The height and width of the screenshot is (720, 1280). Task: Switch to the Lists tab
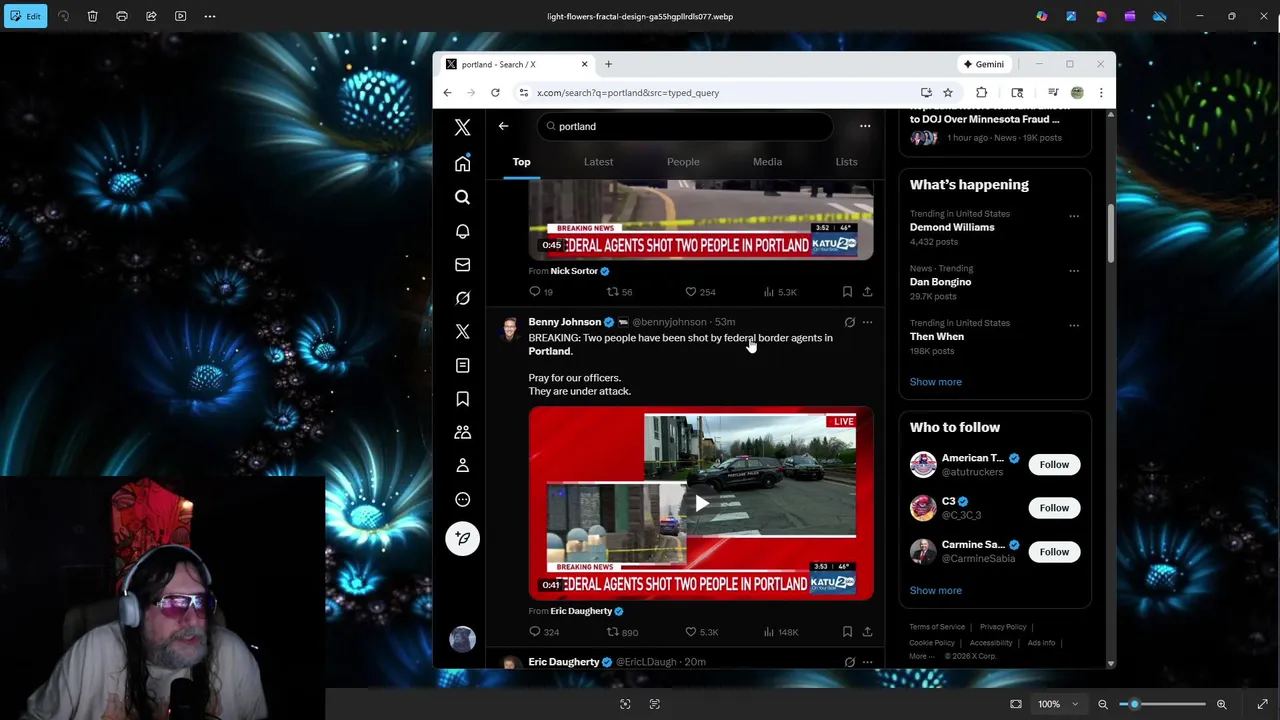point(846,162)
